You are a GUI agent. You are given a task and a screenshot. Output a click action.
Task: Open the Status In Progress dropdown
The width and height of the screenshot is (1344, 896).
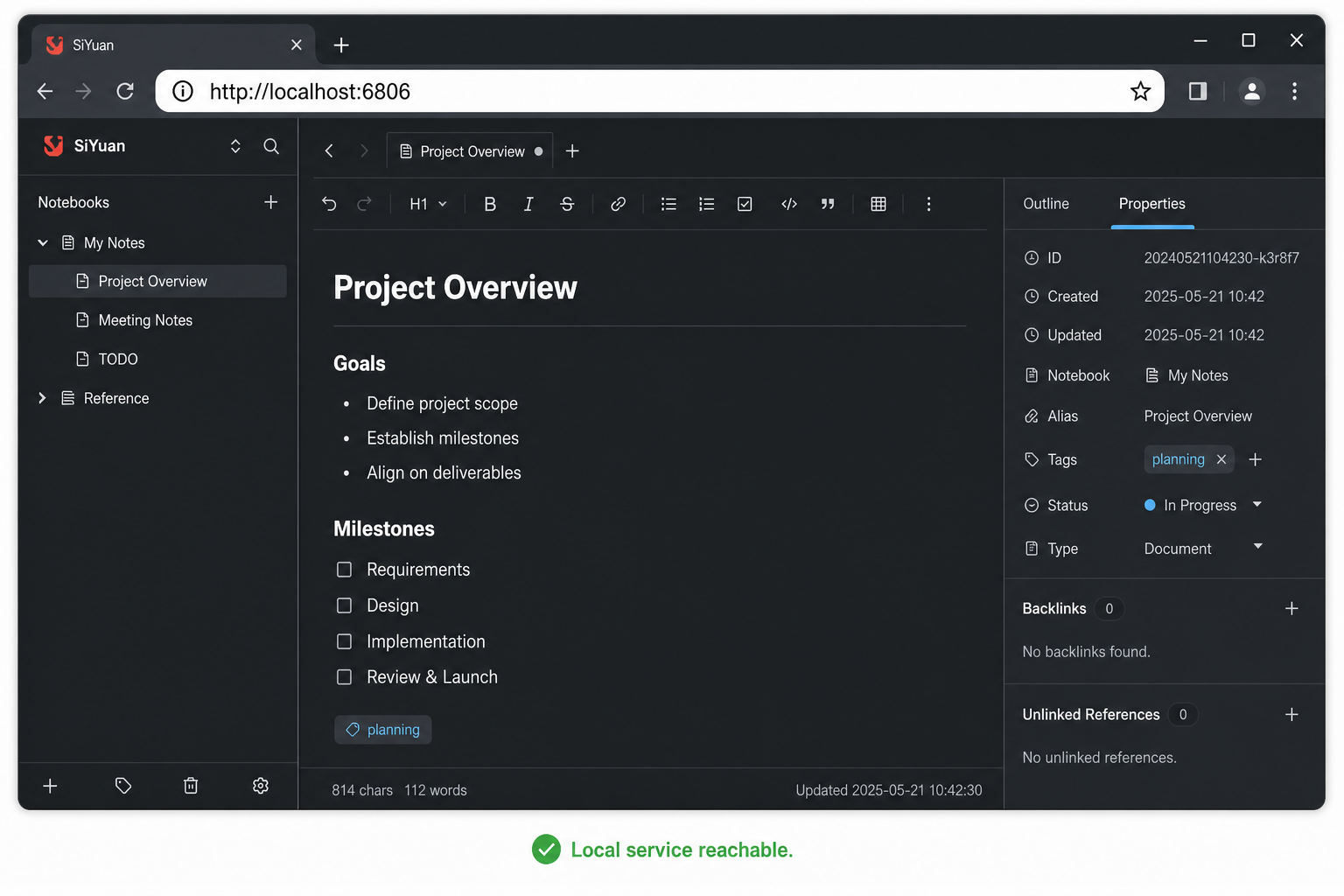[x=1203, y=505]
